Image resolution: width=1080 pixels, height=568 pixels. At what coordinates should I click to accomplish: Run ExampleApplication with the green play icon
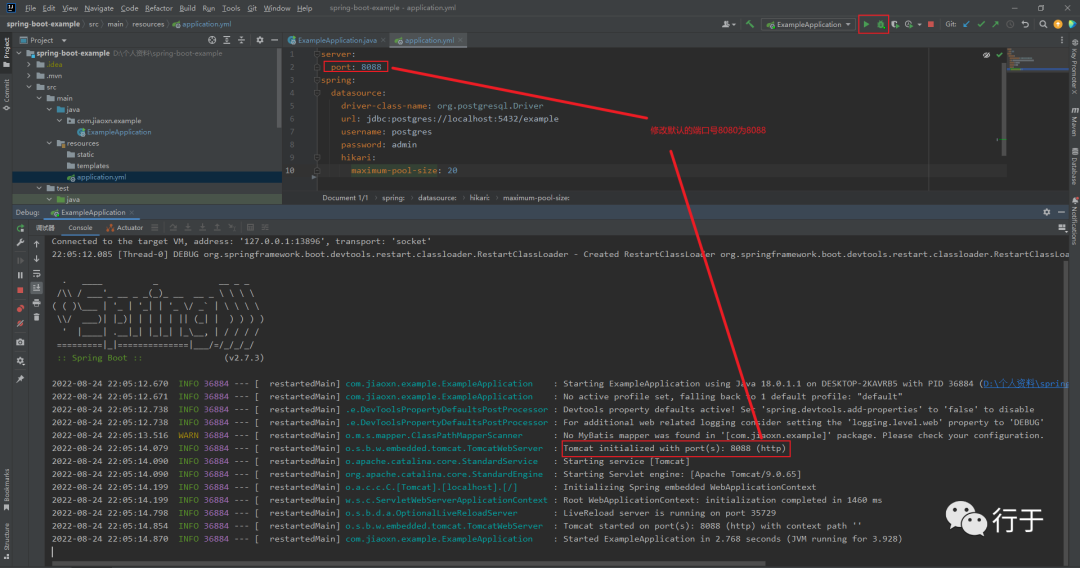866,24
